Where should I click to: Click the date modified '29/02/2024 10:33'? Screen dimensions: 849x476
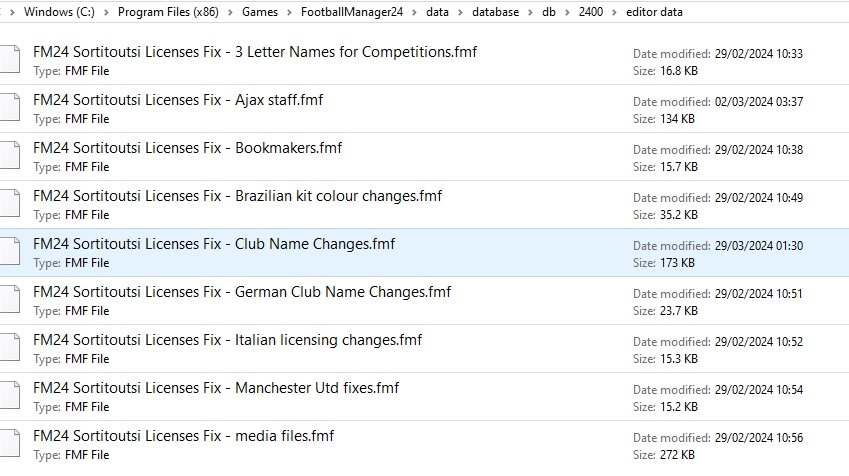tap(759, 54)
